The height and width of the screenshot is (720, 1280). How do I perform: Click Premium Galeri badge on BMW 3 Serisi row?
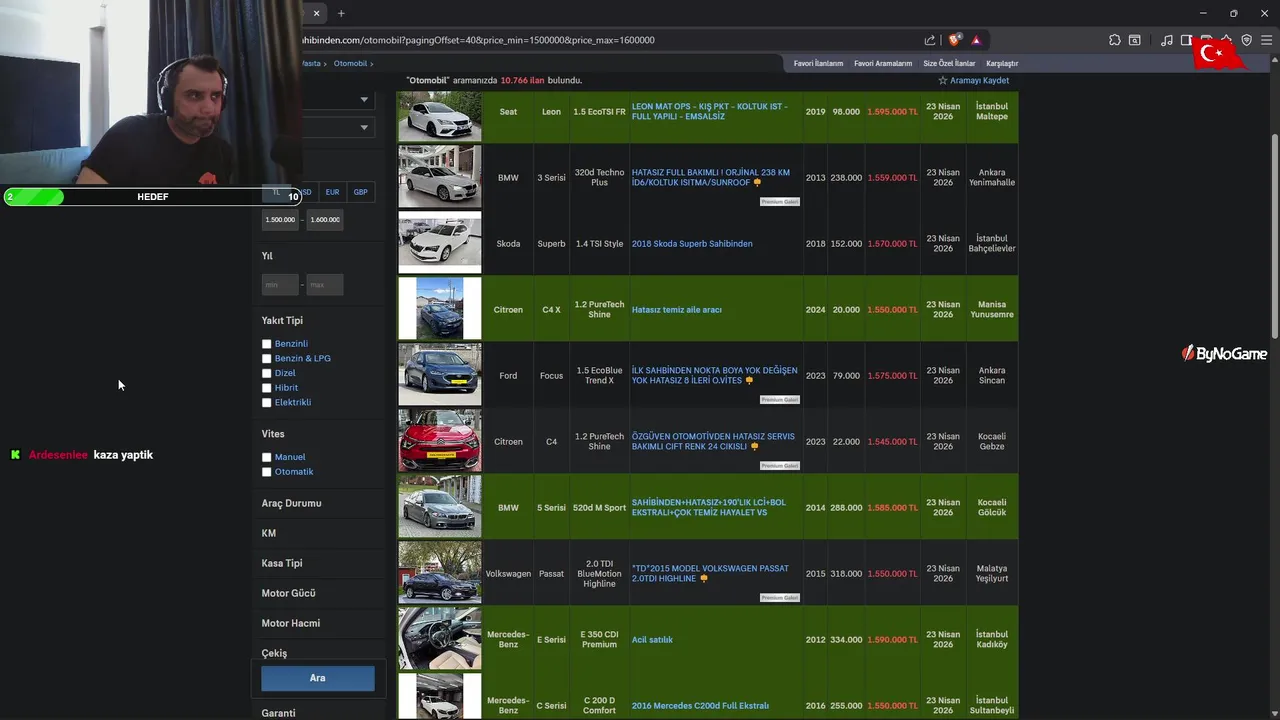click(780, 202)
